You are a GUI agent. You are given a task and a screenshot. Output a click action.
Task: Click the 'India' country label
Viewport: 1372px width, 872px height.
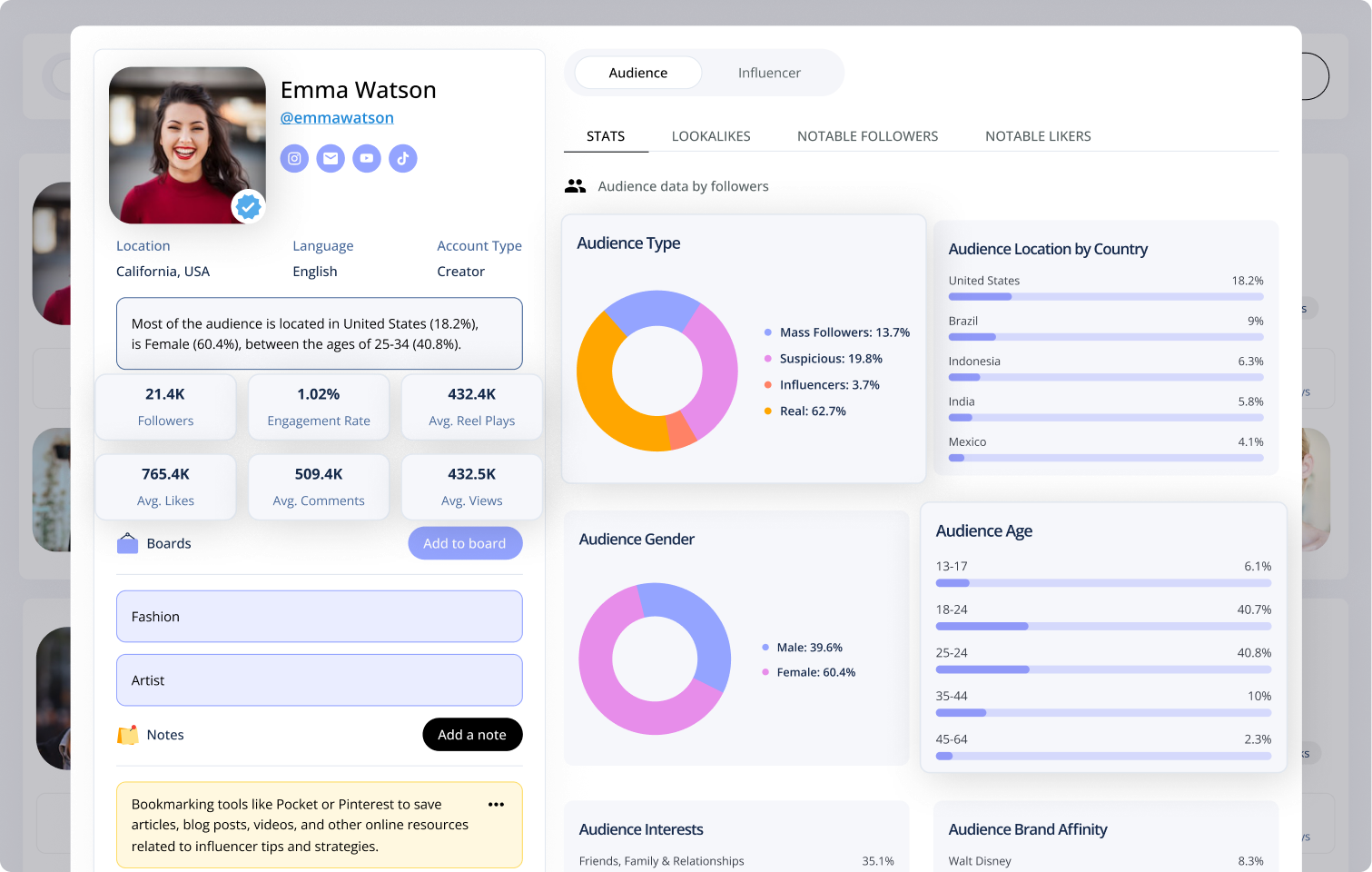(x=962, y=401)
